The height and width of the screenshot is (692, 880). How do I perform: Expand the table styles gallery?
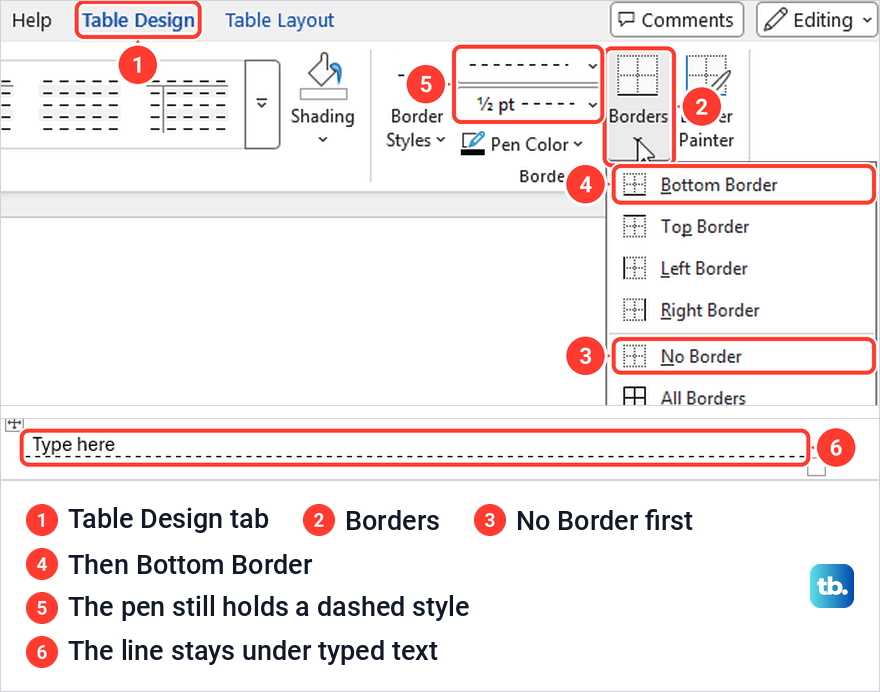[x=262, y=104]
